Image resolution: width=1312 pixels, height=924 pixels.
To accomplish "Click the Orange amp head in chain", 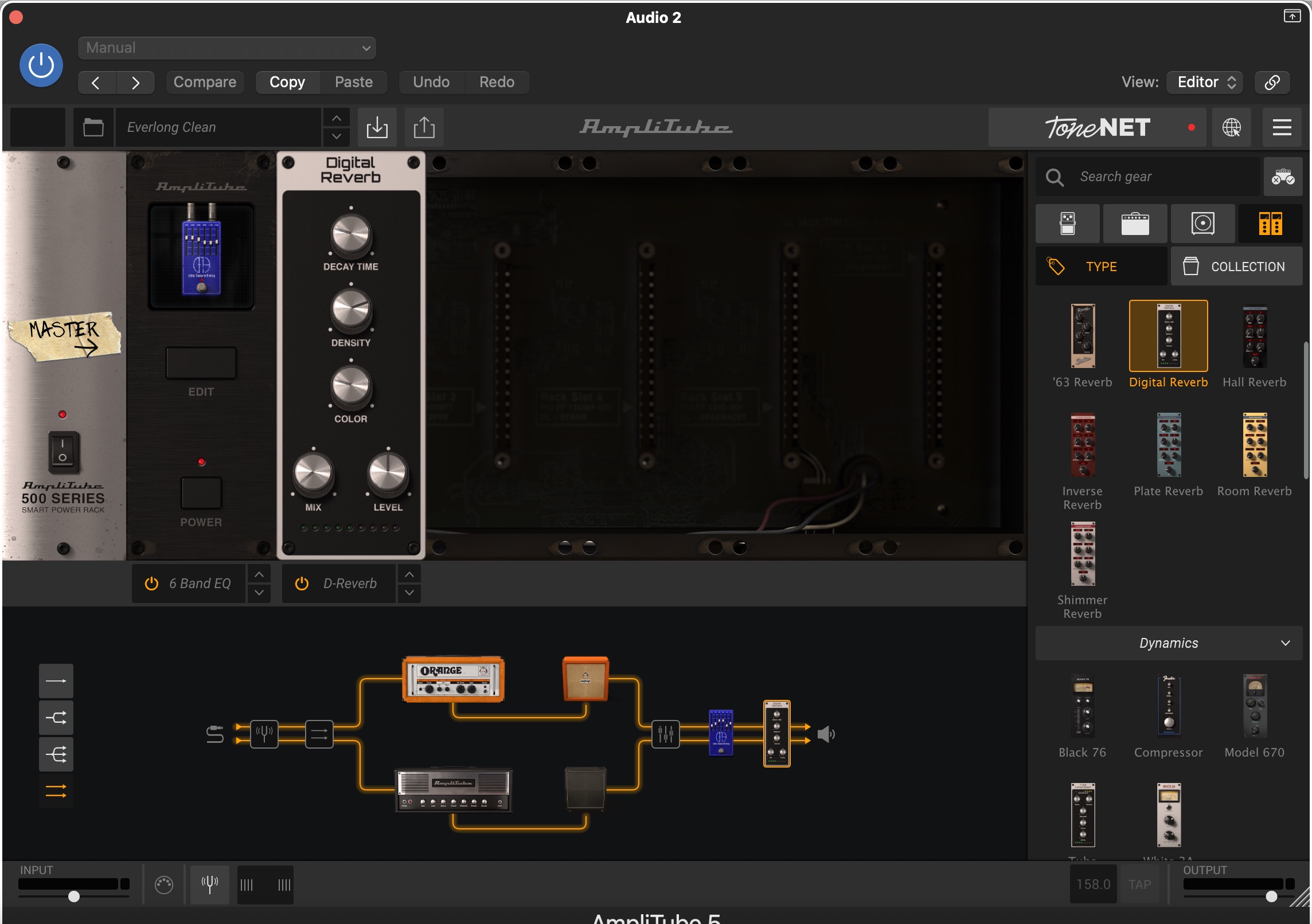I will 453,680.
